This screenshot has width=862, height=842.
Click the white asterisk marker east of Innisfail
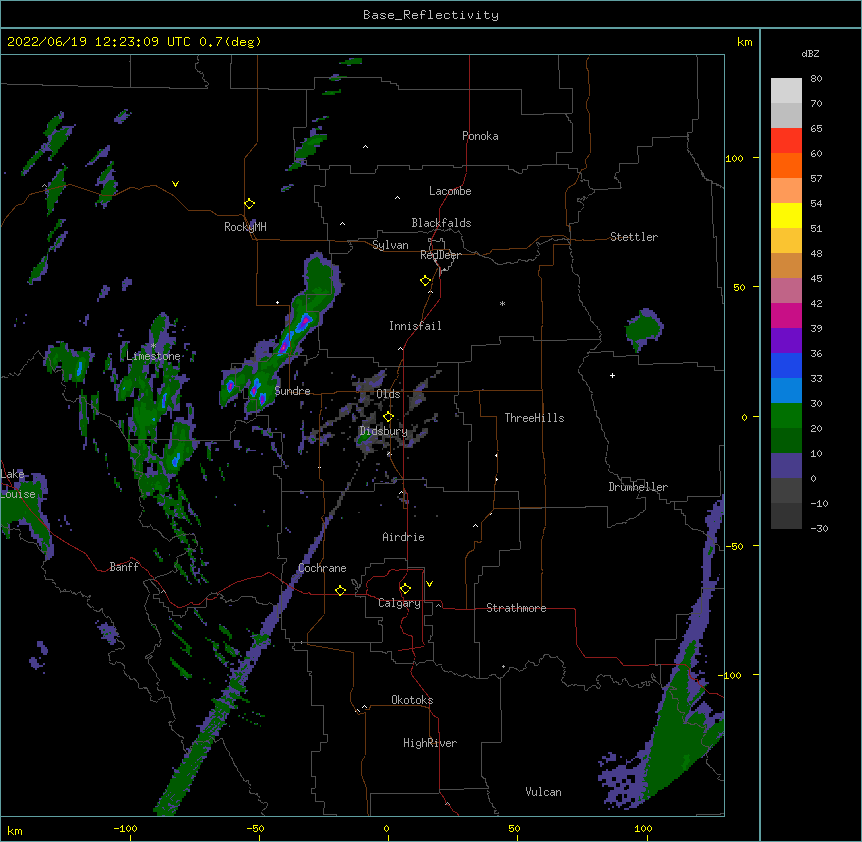tap(502, 303)
